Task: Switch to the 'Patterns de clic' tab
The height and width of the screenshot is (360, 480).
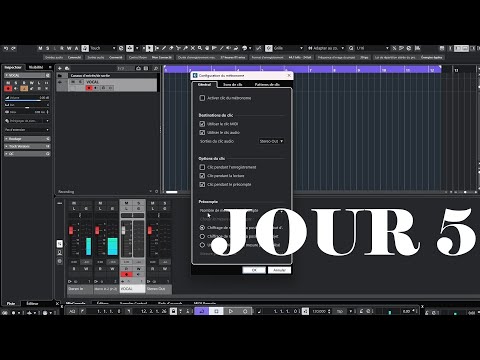Action: 267,84
